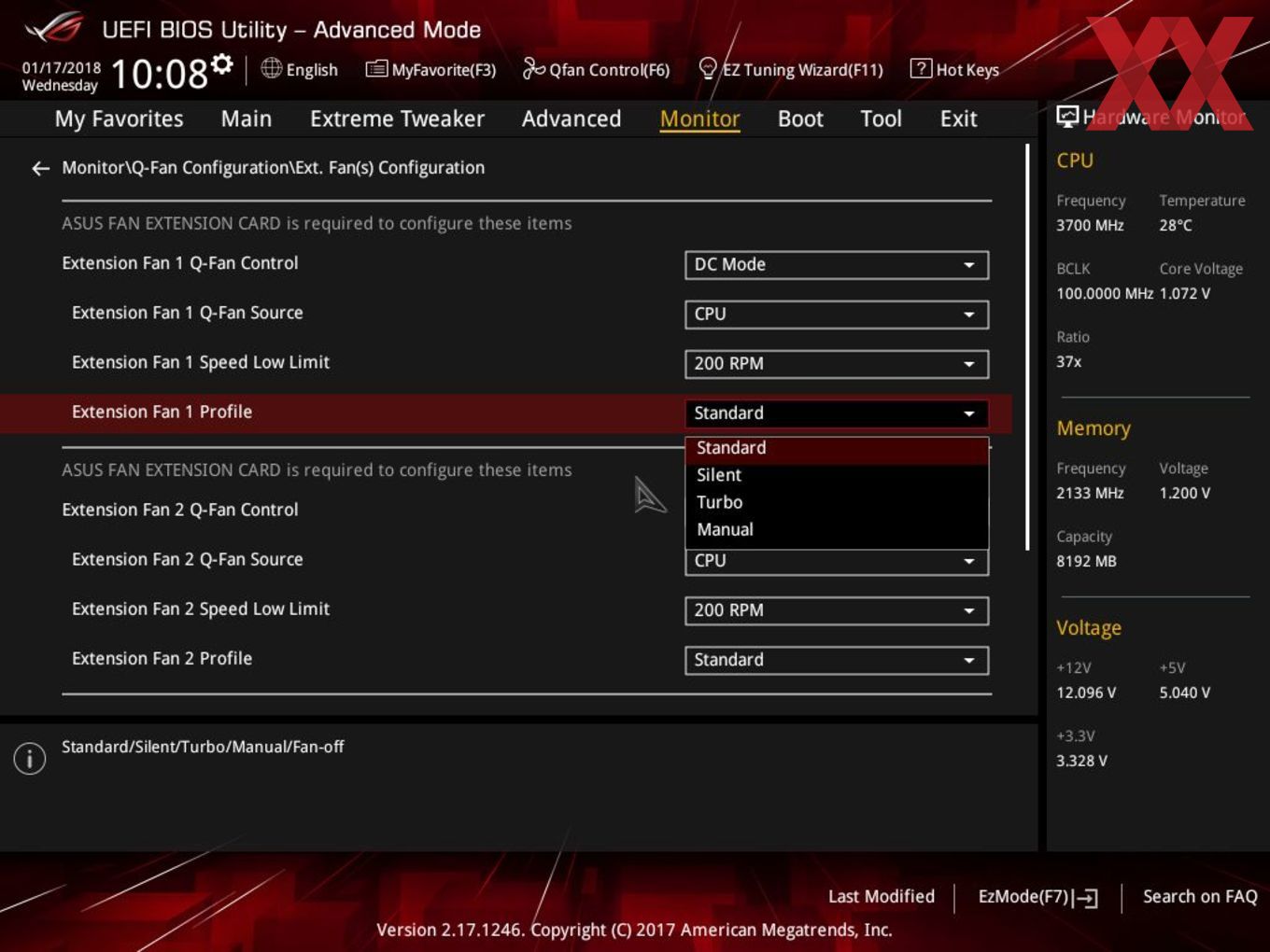Click the Hot Keys question mark icon
The image size is (1270, 952).
click(921, 68)
